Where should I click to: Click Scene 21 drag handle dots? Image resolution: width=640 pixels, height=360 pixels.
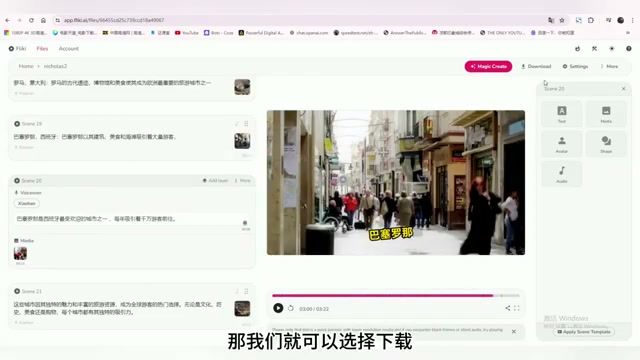coord(246,291)
